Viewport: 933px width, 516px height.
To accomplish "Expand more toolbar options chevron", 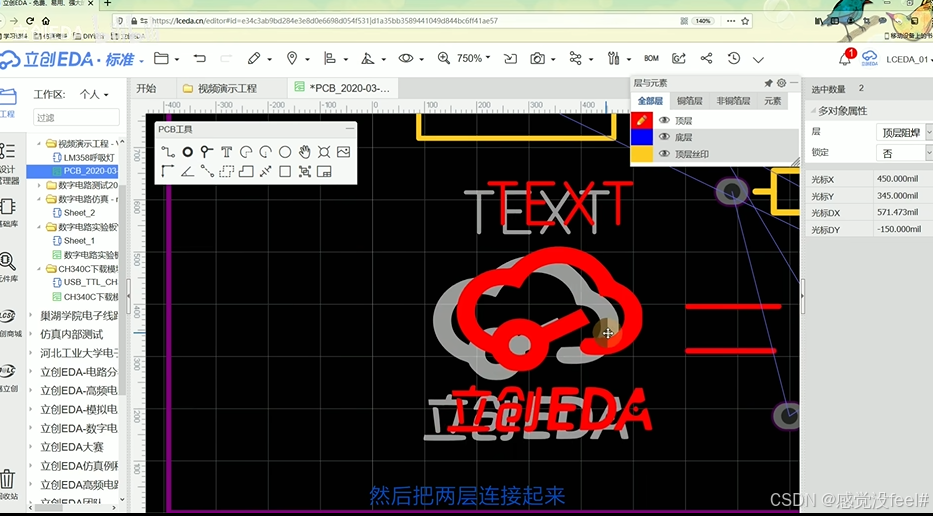I will 758,60.
